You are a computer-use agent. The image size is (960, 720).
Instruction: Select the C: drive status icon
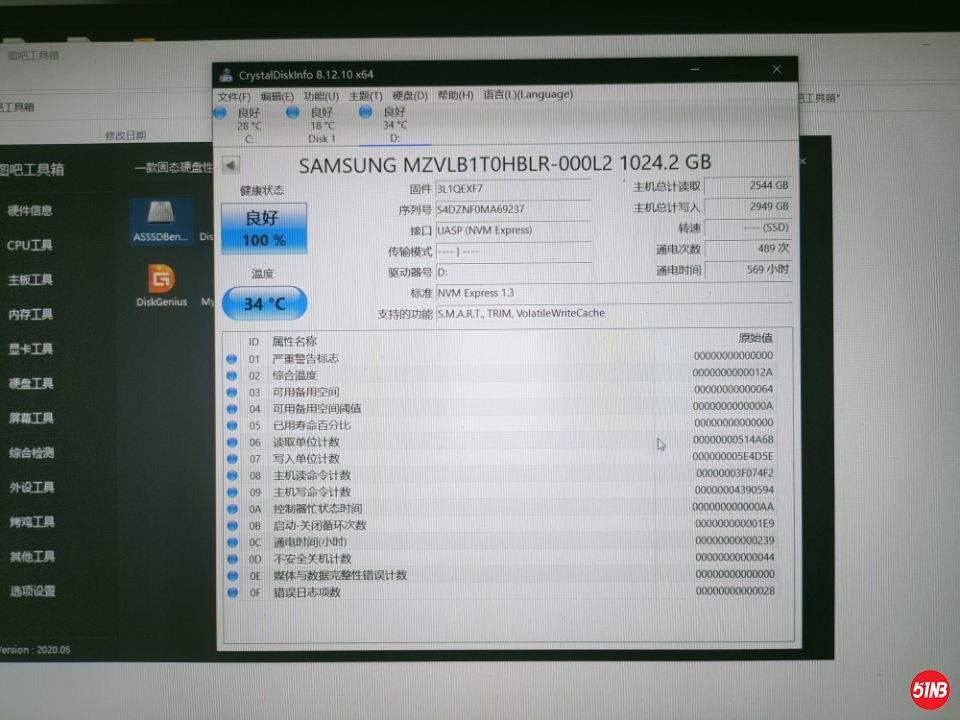[x=222, y=113]
